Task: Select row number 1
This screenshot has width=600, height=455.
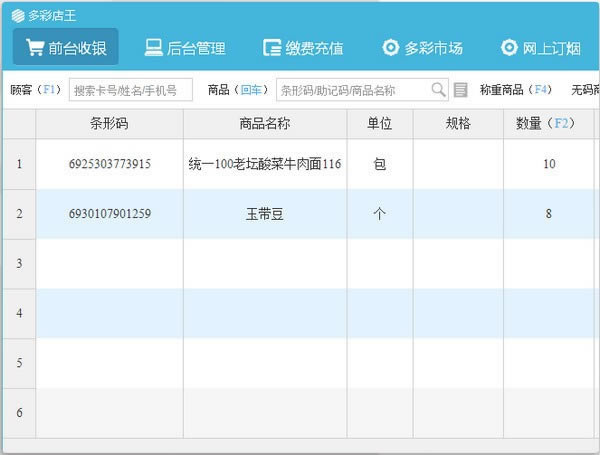Action: pyautogui.click(x=19, y=164)
